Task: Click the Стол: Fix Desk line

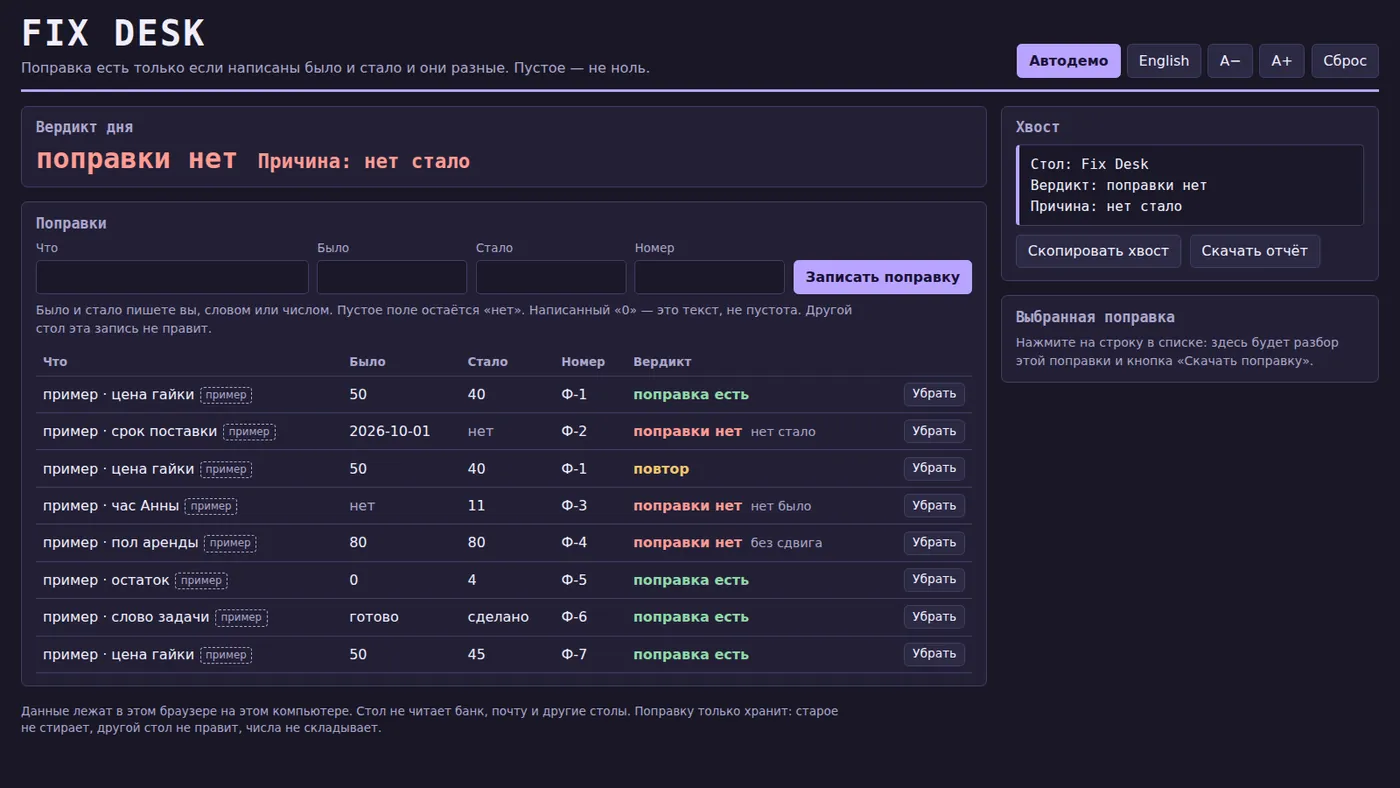Action: pyautogui.click(x=1089, y=164)
